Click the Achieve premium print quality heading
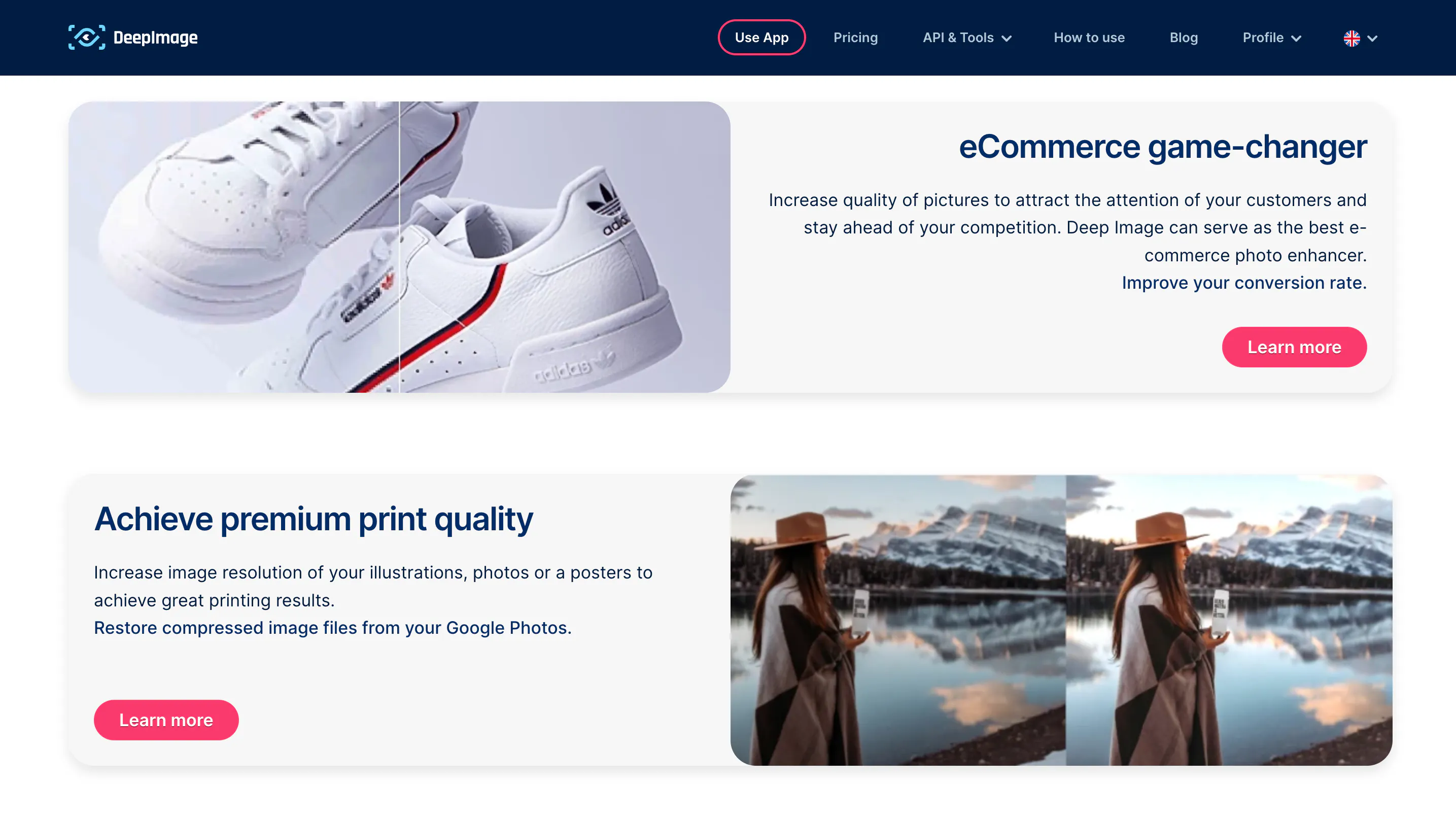Screen dimensions: 1456x817 pyautogui.click(x=313, y=519)
